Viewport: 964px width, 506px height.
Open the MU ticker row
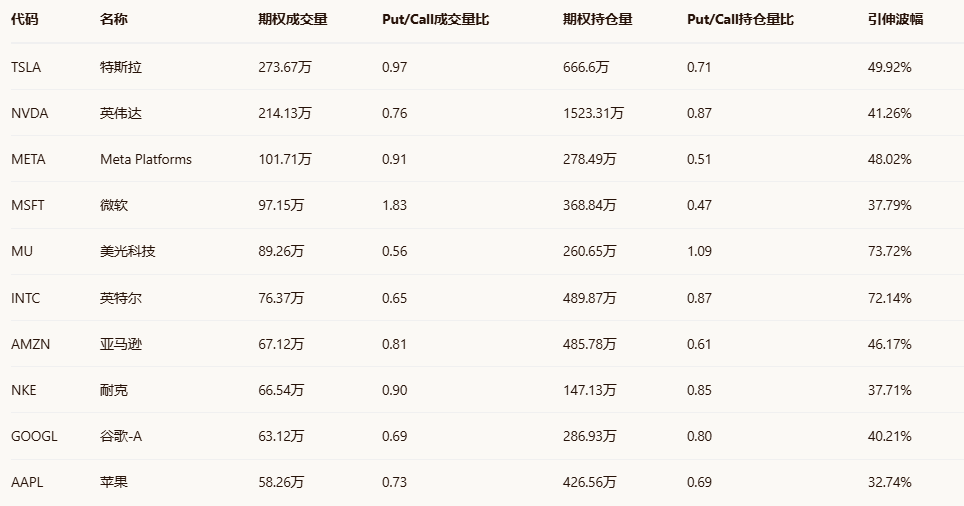pos(22,251)
